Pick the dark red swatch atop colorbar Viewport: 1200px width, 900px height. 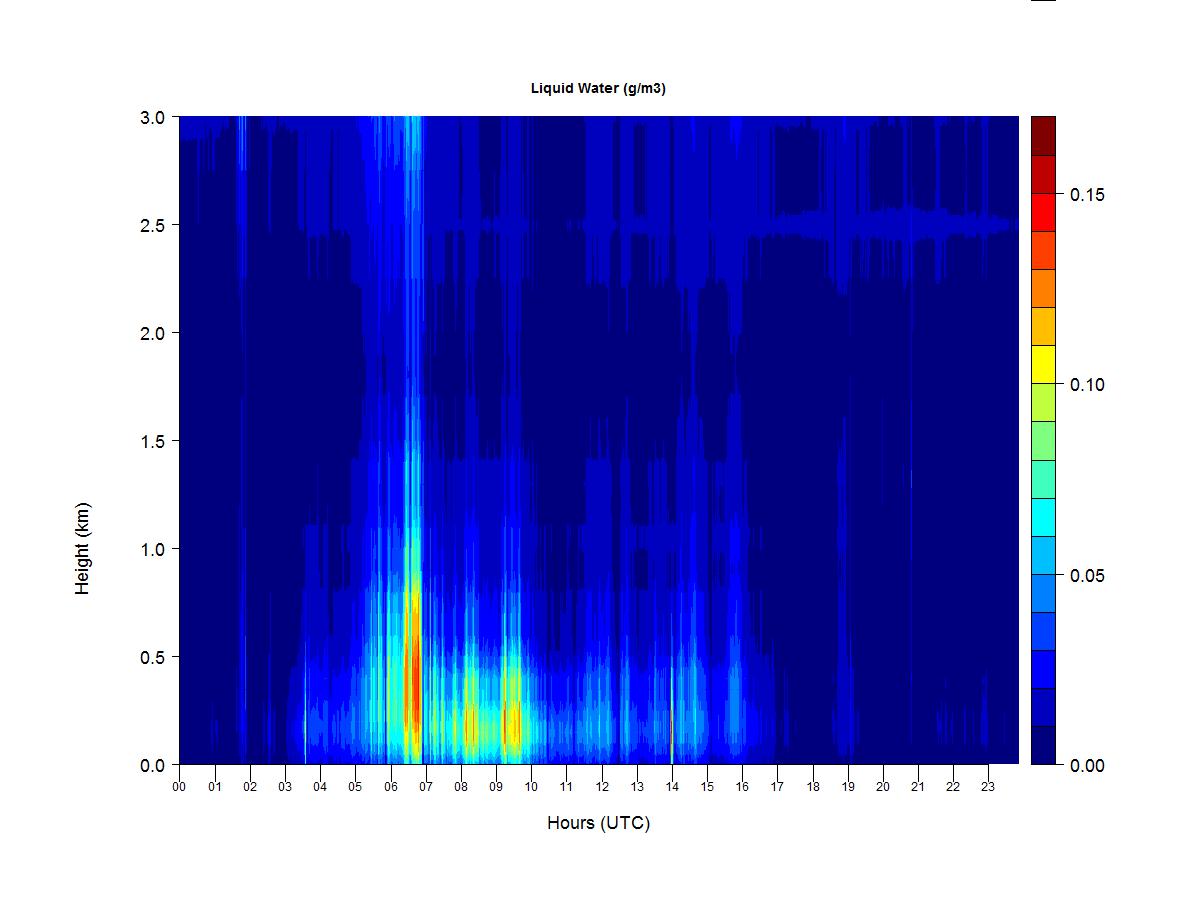[1043, 136]
